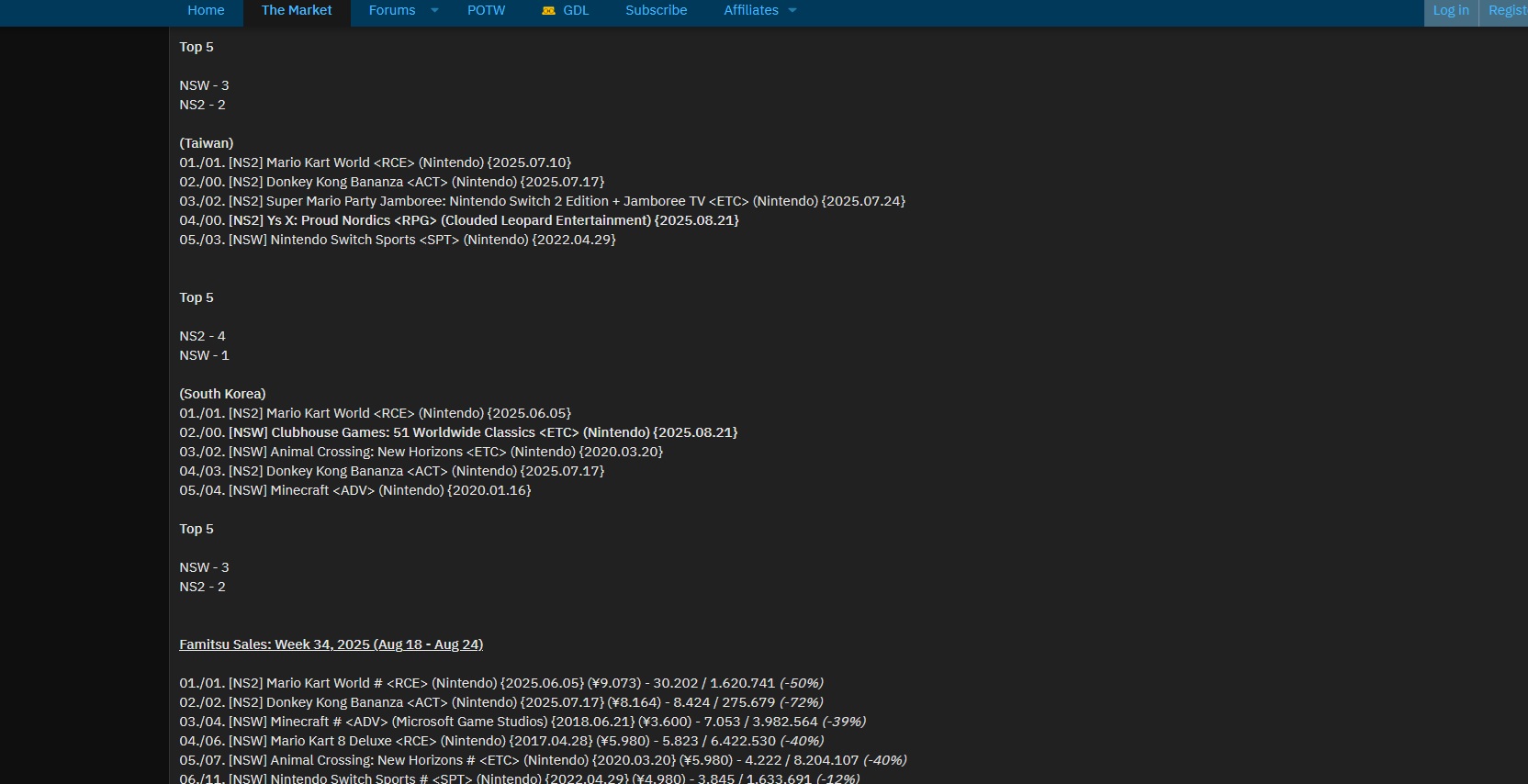The height and width of the screenshot is (784, 1528).
Task: Expand the Affiliates dropdown arrow
Action: click(792, 10)
